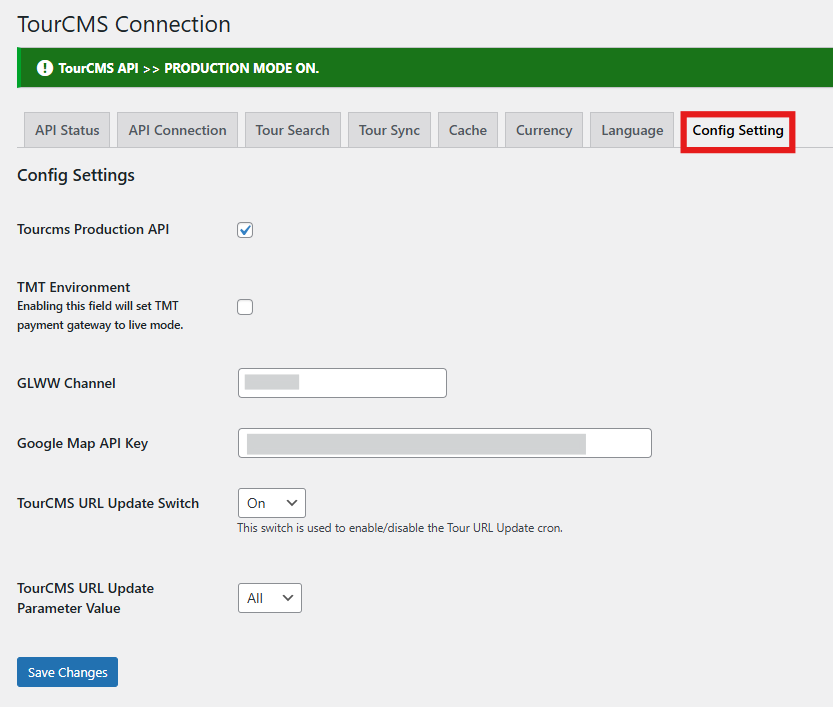
Task: Focus the Google Map API Key field
Action: pos(444,443)
